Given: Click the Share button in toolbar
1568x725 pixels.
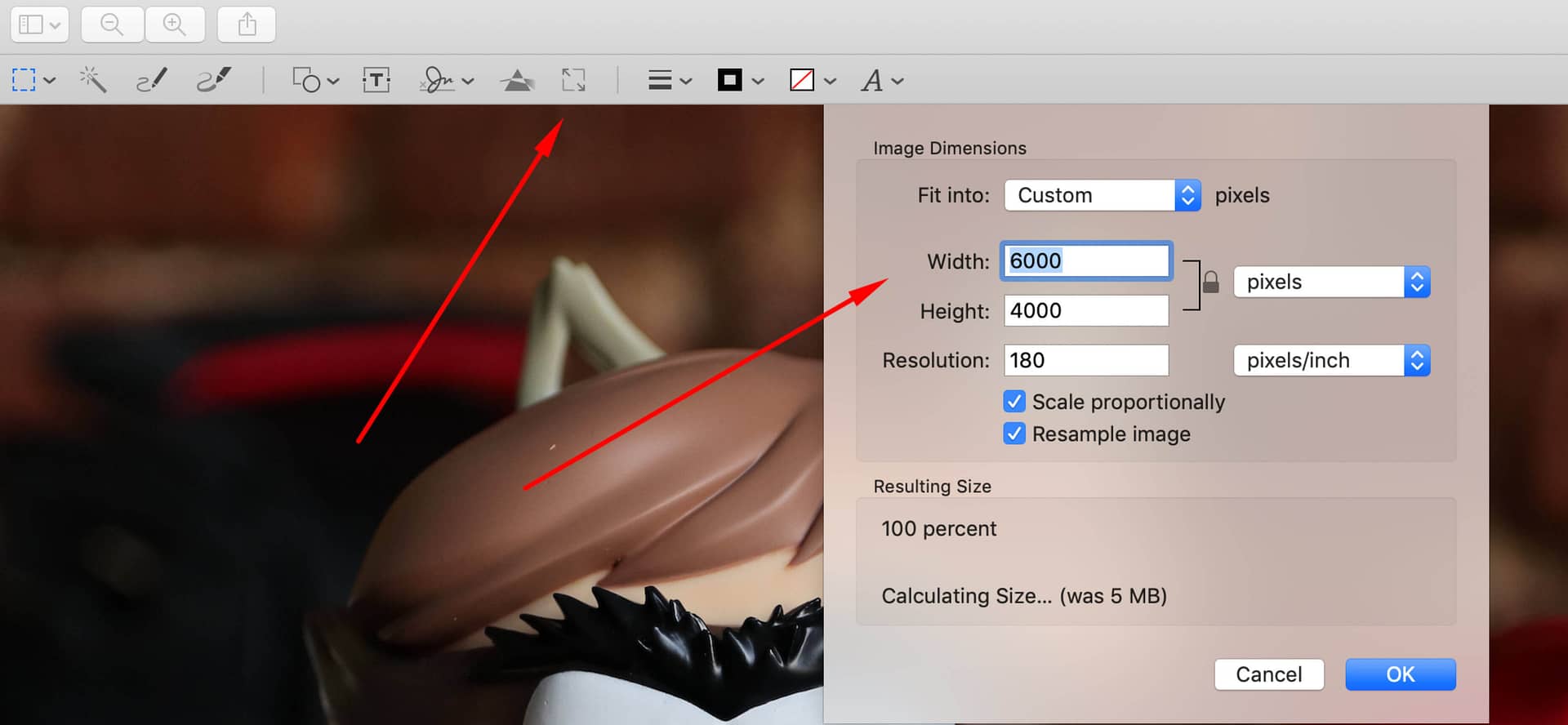Looking at the screenshot, I should coord(247,24).
